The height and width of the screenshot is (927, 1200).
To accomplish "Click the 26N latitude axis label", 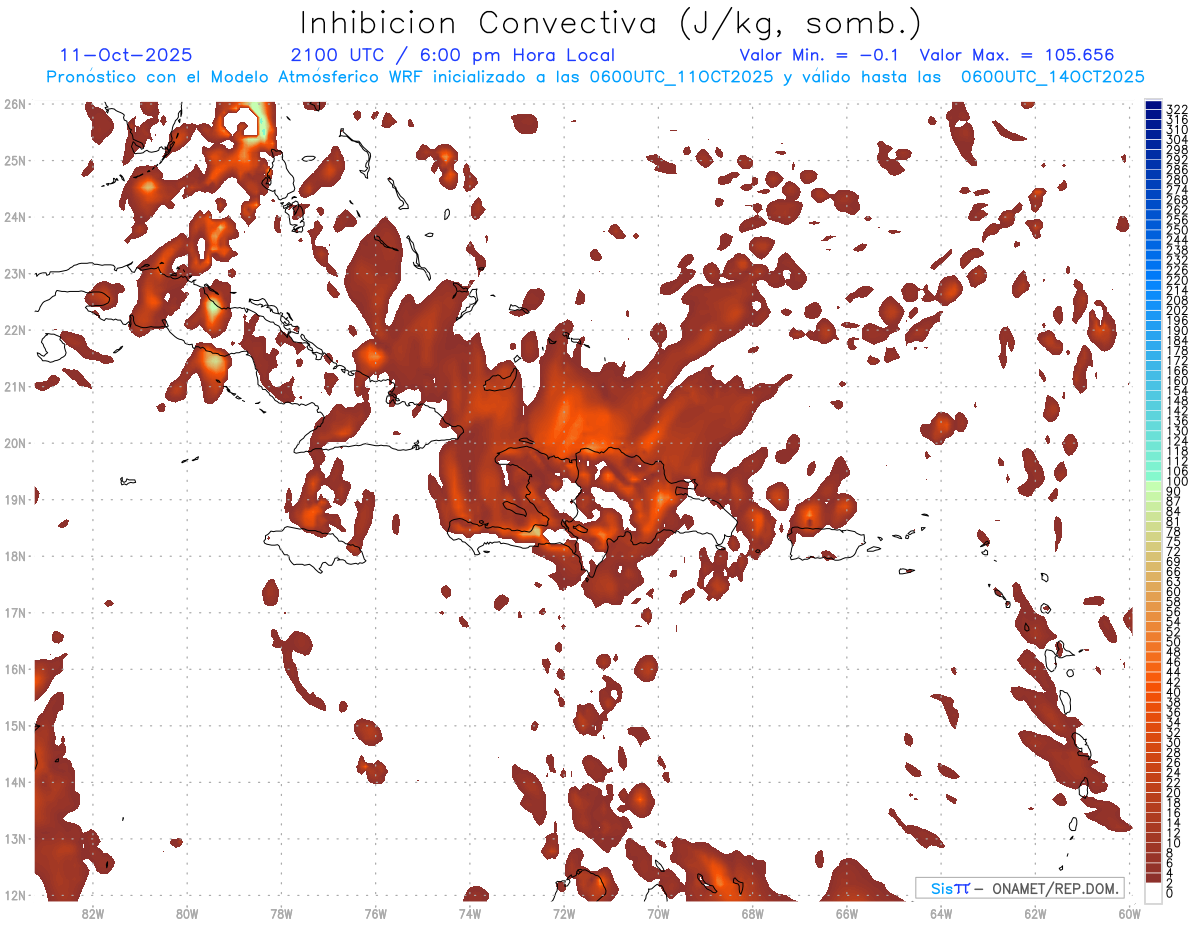I will coord(15,104).
